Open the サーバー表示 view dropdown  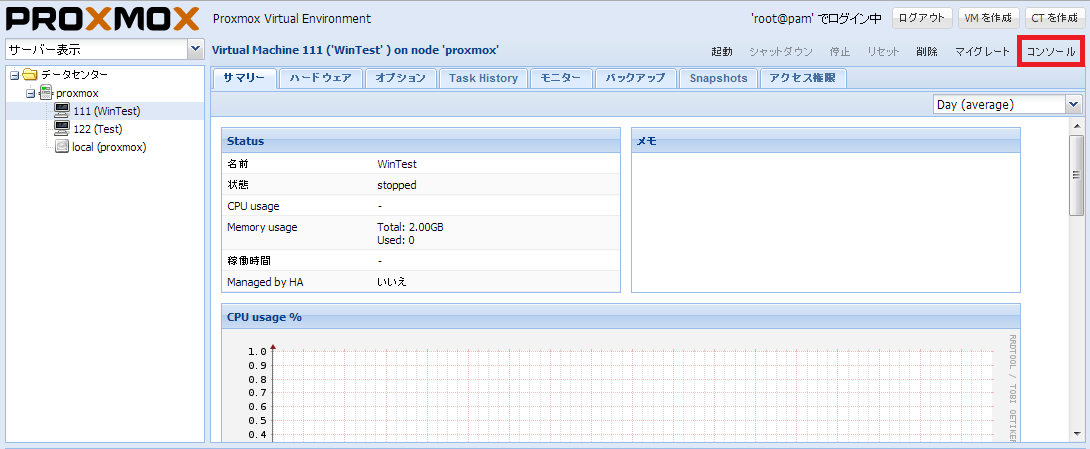pyautogui.click(x=195, y=49)
